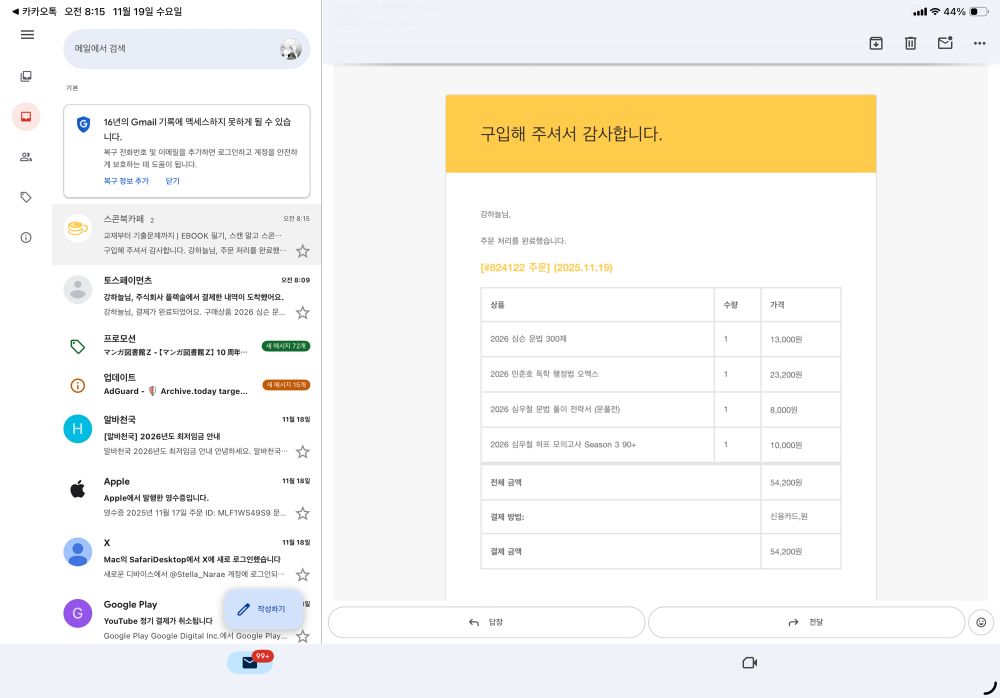Star the X login email
Image resolution: width=1000 pixels, height=698 pixels.
click(303, 575)
